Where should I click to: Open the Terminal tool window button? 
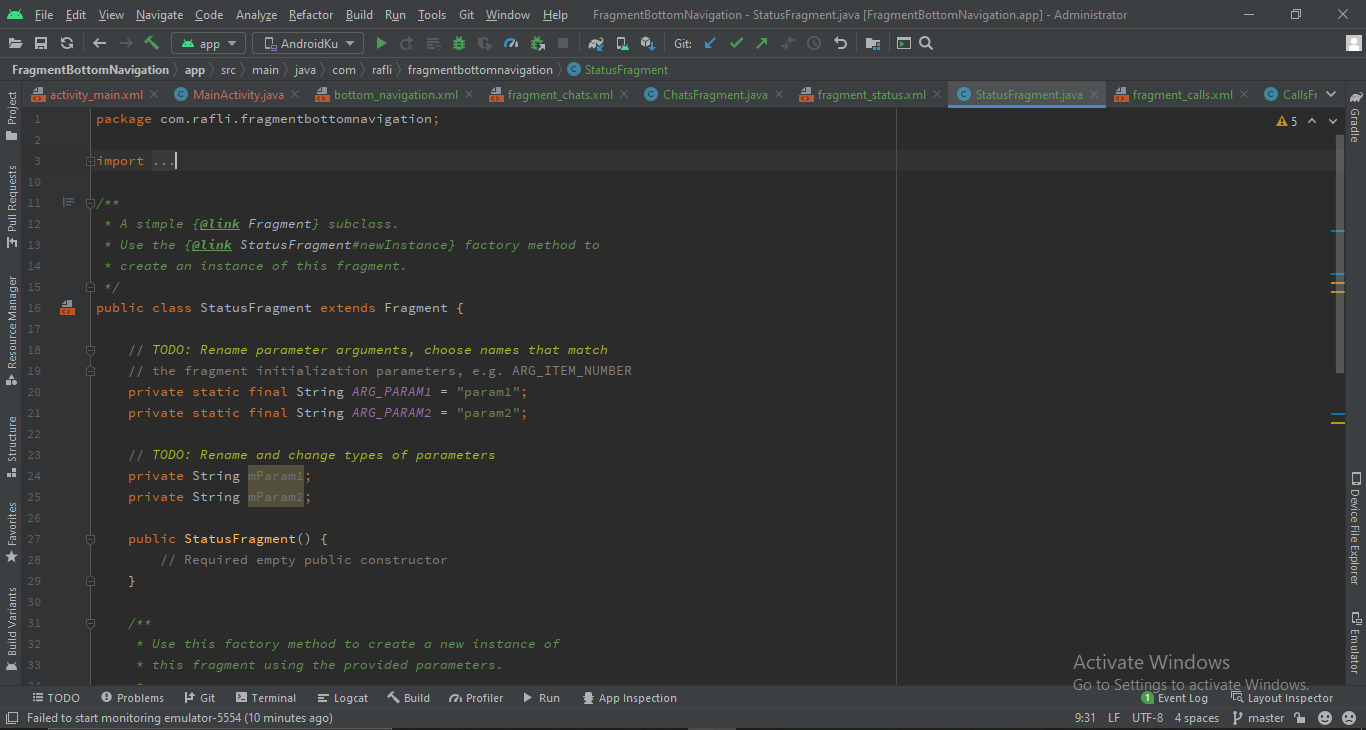[266, 698]
